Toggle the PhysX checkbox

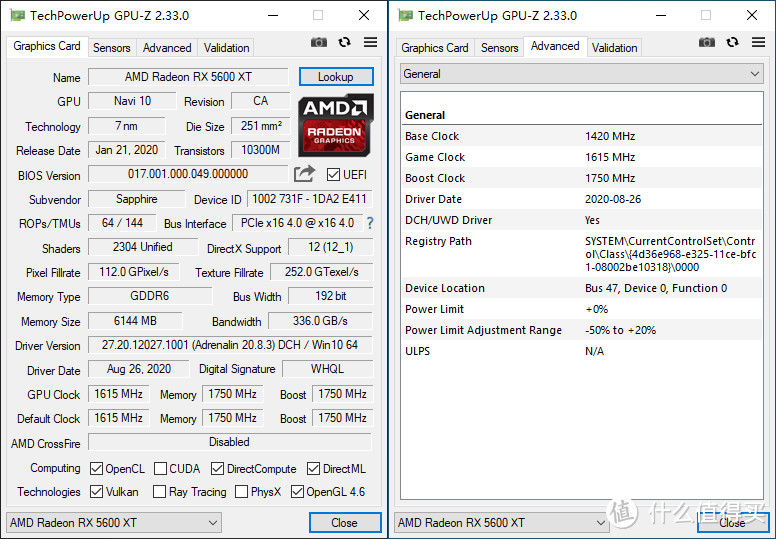coord(242,491)
